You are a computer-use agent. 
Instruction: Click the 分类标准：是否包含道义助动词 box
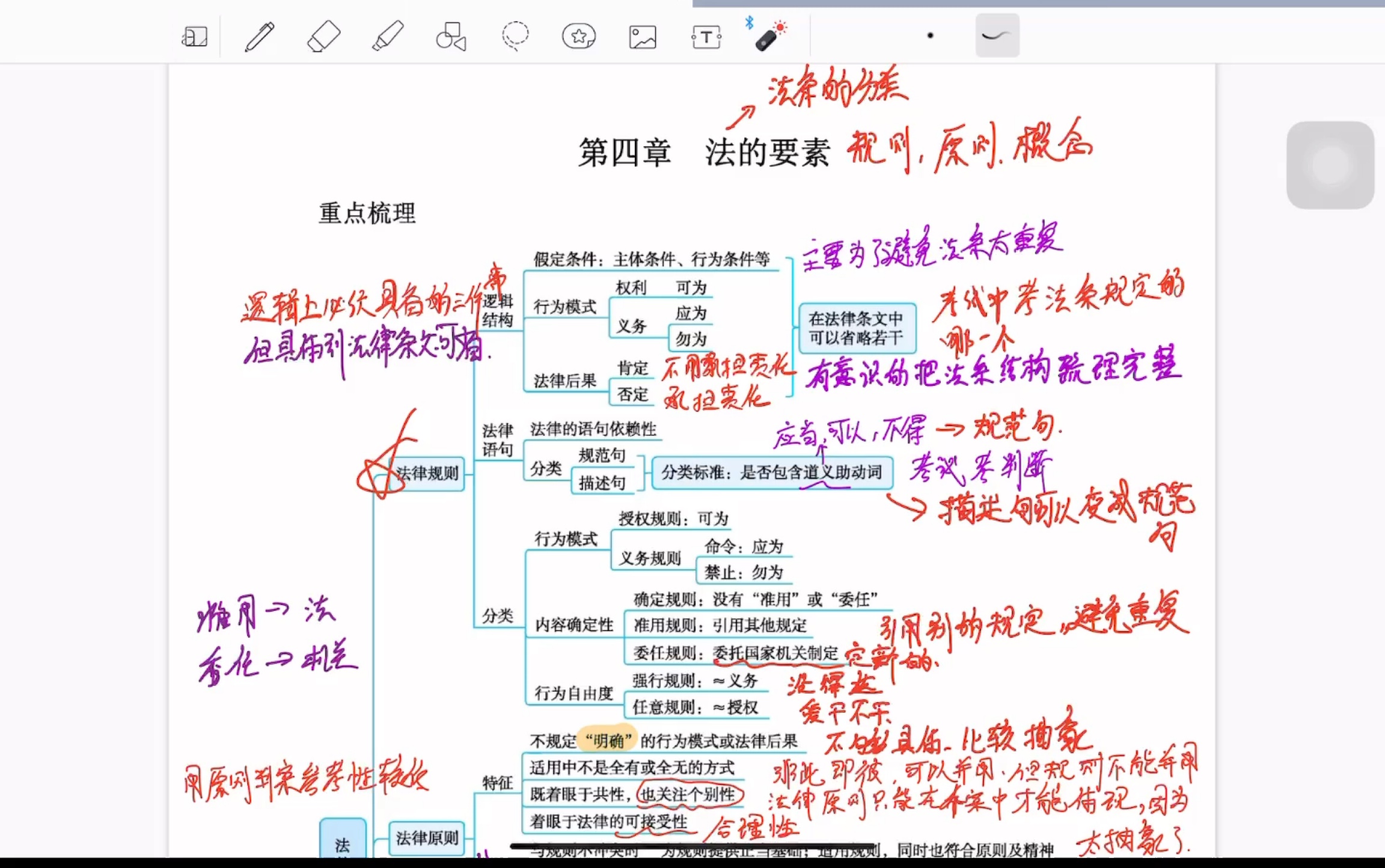point(772,472)
